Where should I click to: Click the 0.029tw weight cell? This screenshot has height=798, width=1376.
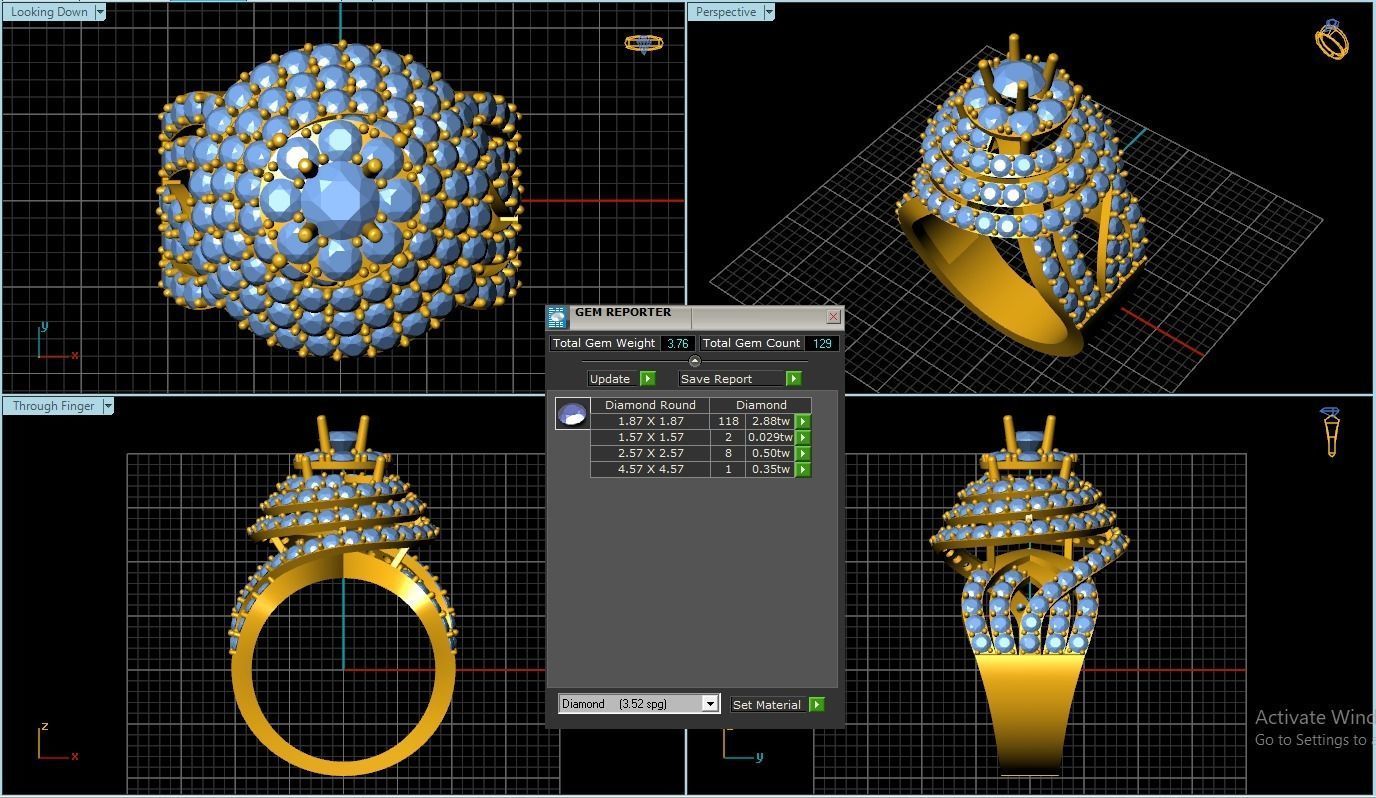point(770,437)
